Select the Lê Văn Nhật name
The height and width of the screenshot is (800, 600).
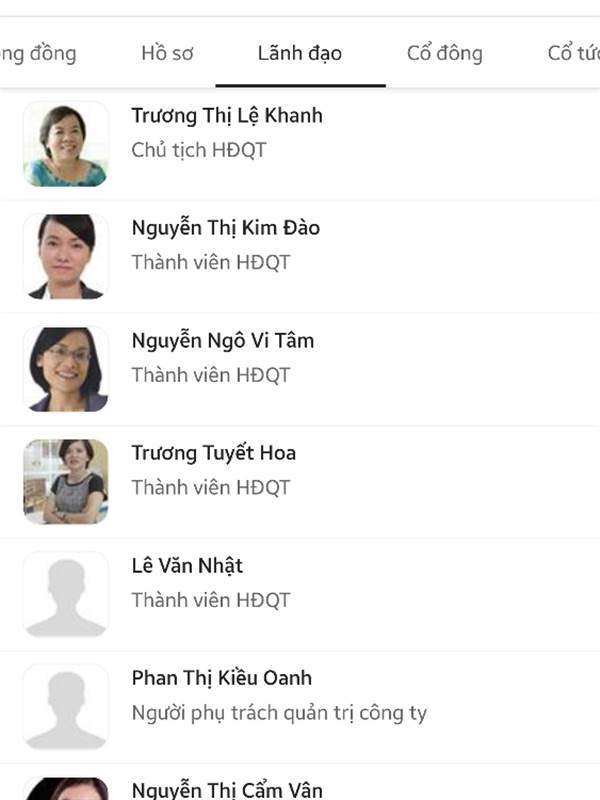click(x=187, y=566)
